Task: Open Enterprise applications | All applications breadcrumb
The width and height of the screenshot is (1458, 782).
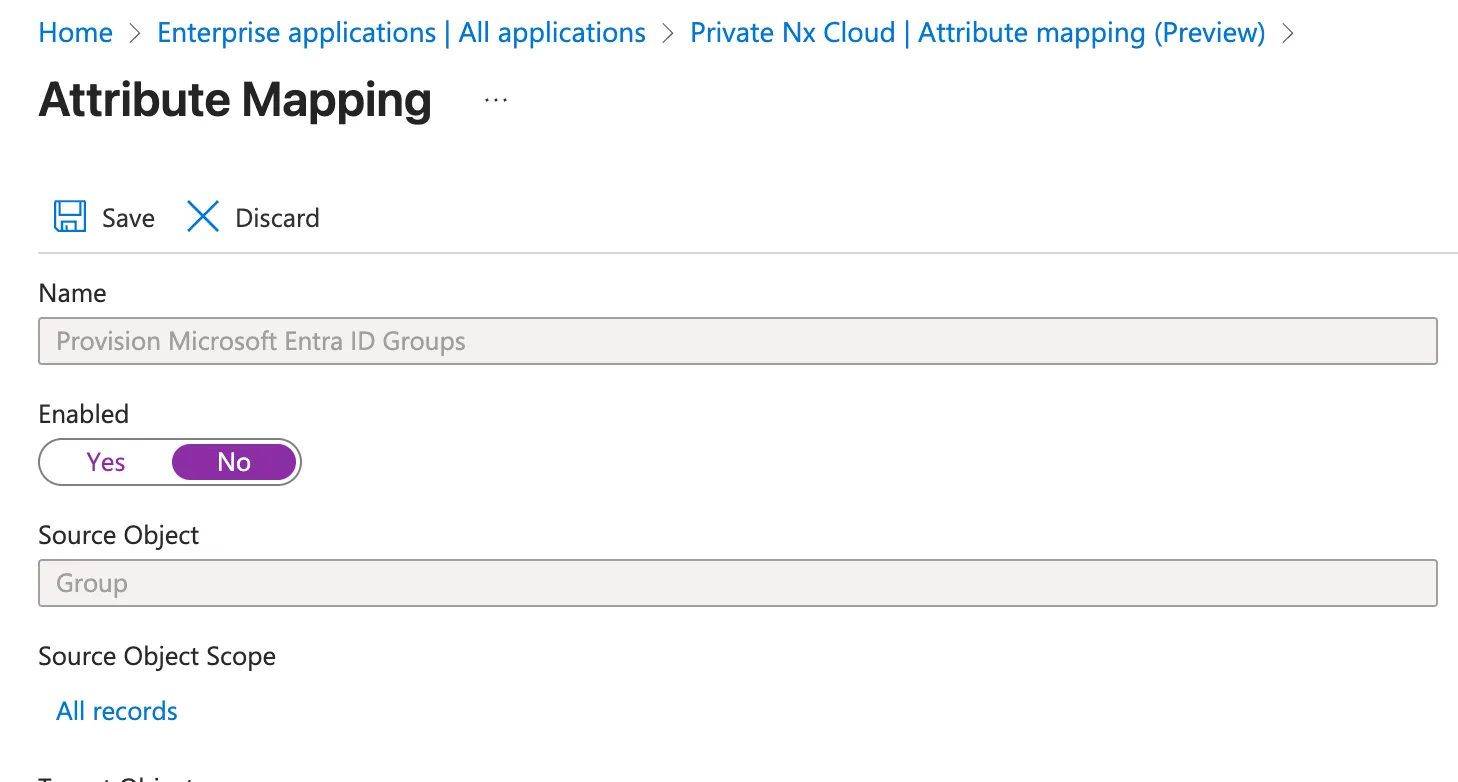Action: [x=402, y=33]
